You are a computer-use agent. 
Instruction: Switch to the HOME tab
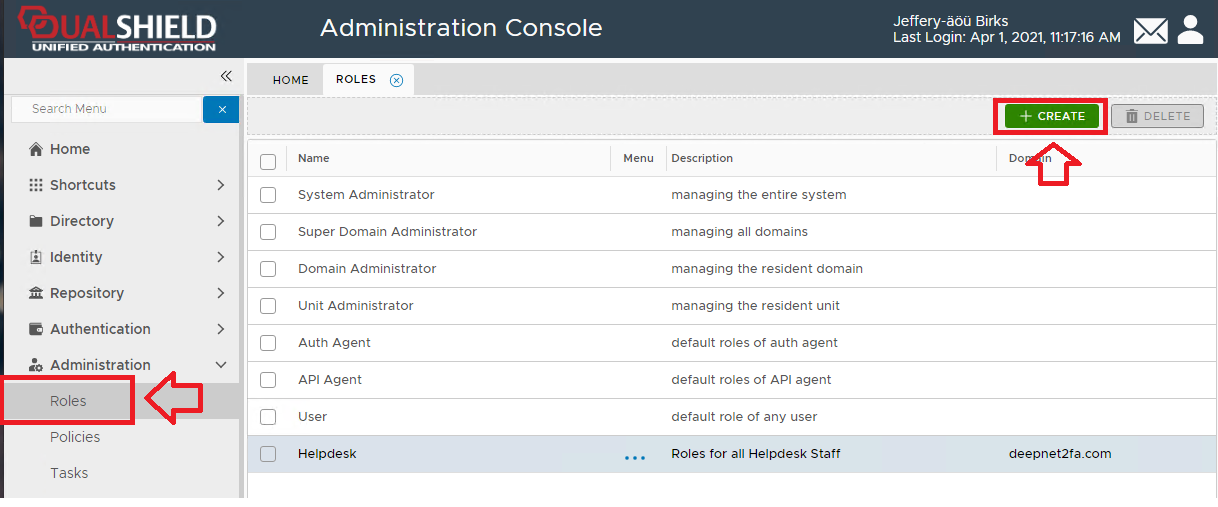290,80
